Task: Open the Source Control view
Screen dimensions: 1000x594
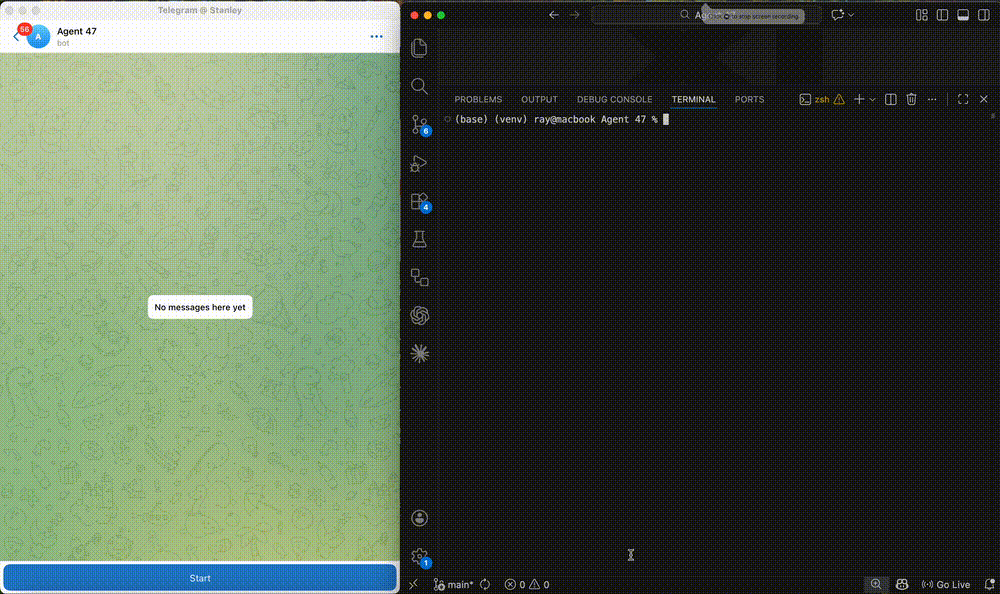Action: point(420,125)
